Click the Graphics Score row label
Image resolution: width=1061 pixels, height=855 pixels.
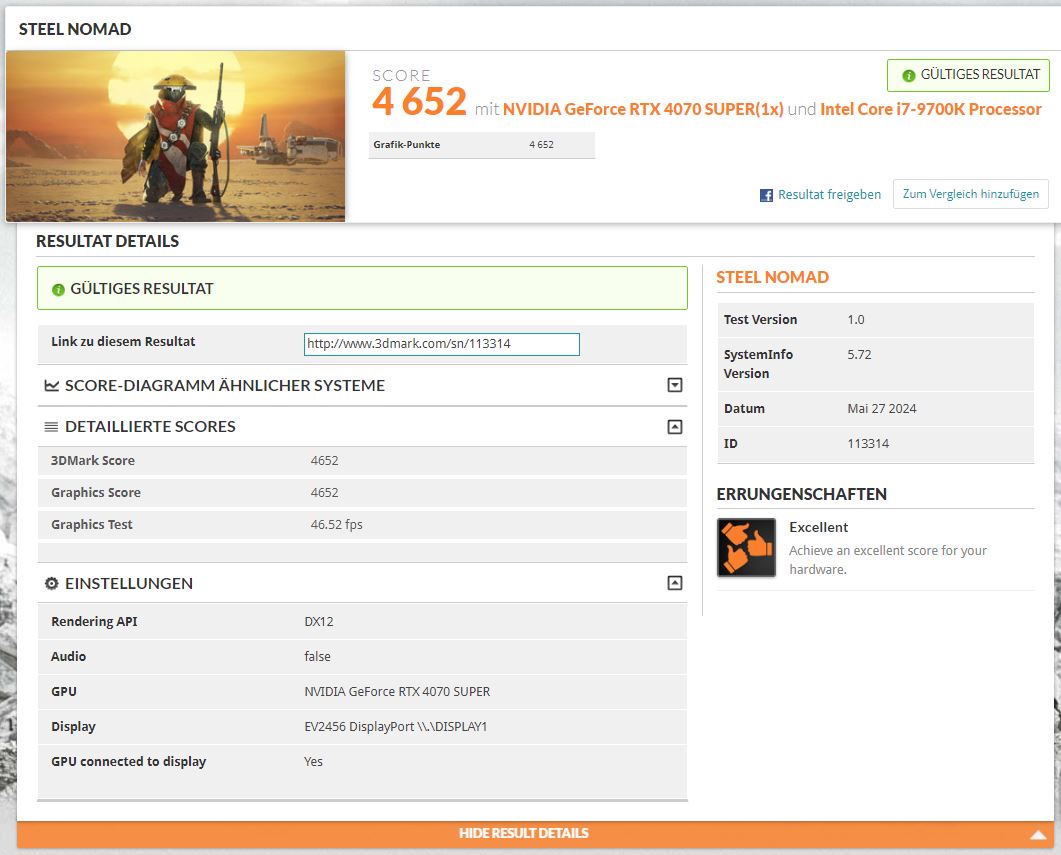click(96, 492)
